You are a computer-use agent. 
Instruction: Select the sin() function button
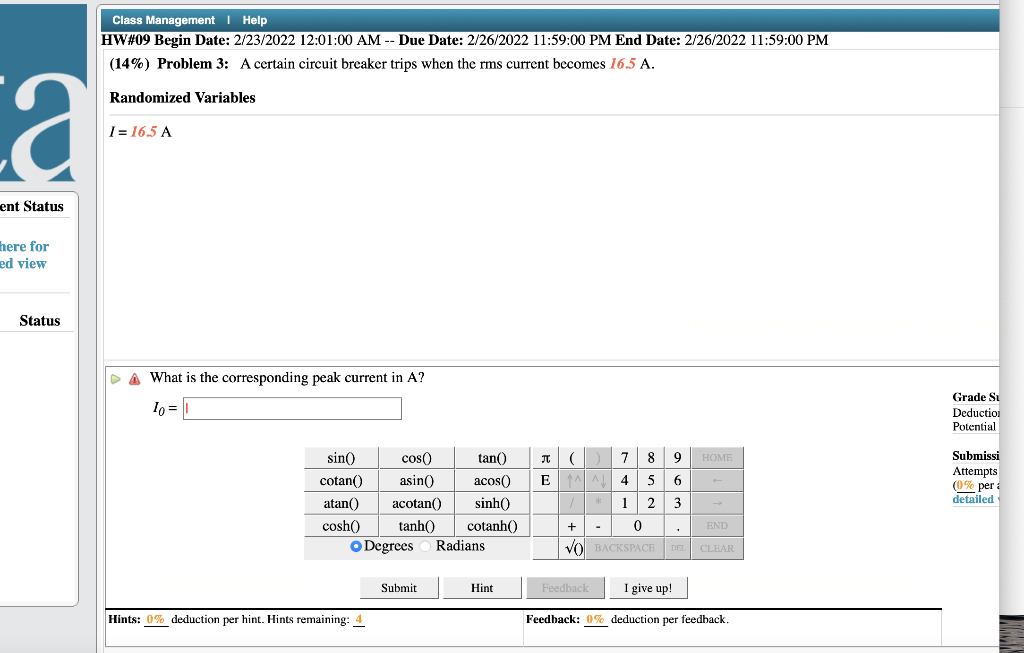click(340, 457)
